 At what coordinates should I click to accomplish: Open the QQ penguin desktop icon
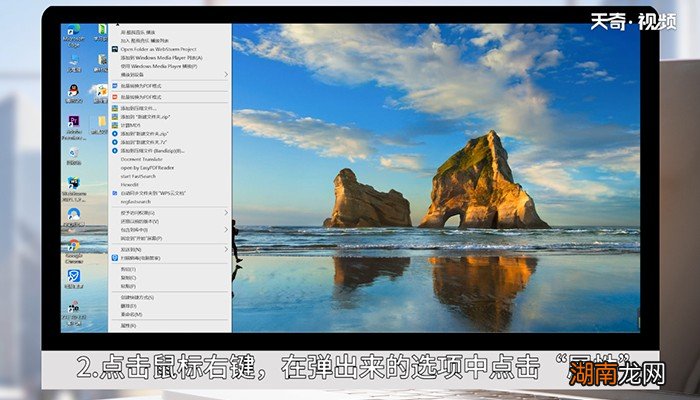coord(73,91)
